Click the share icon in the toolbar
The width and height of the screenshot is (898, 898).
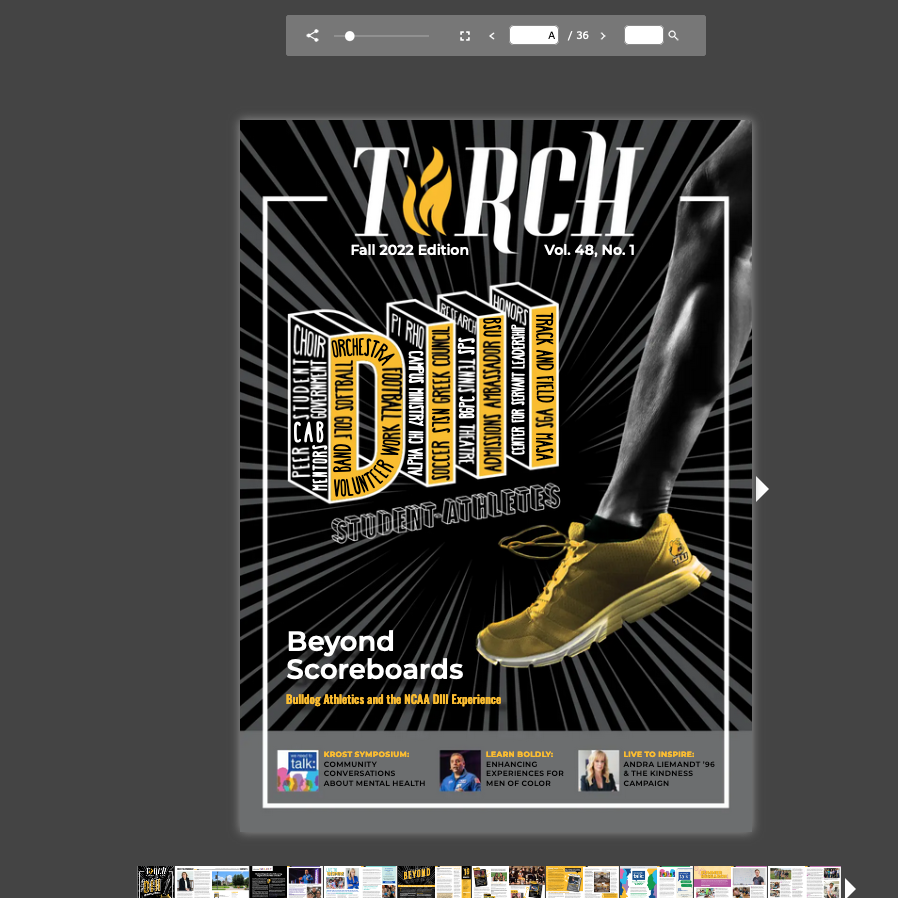[312, 36]
